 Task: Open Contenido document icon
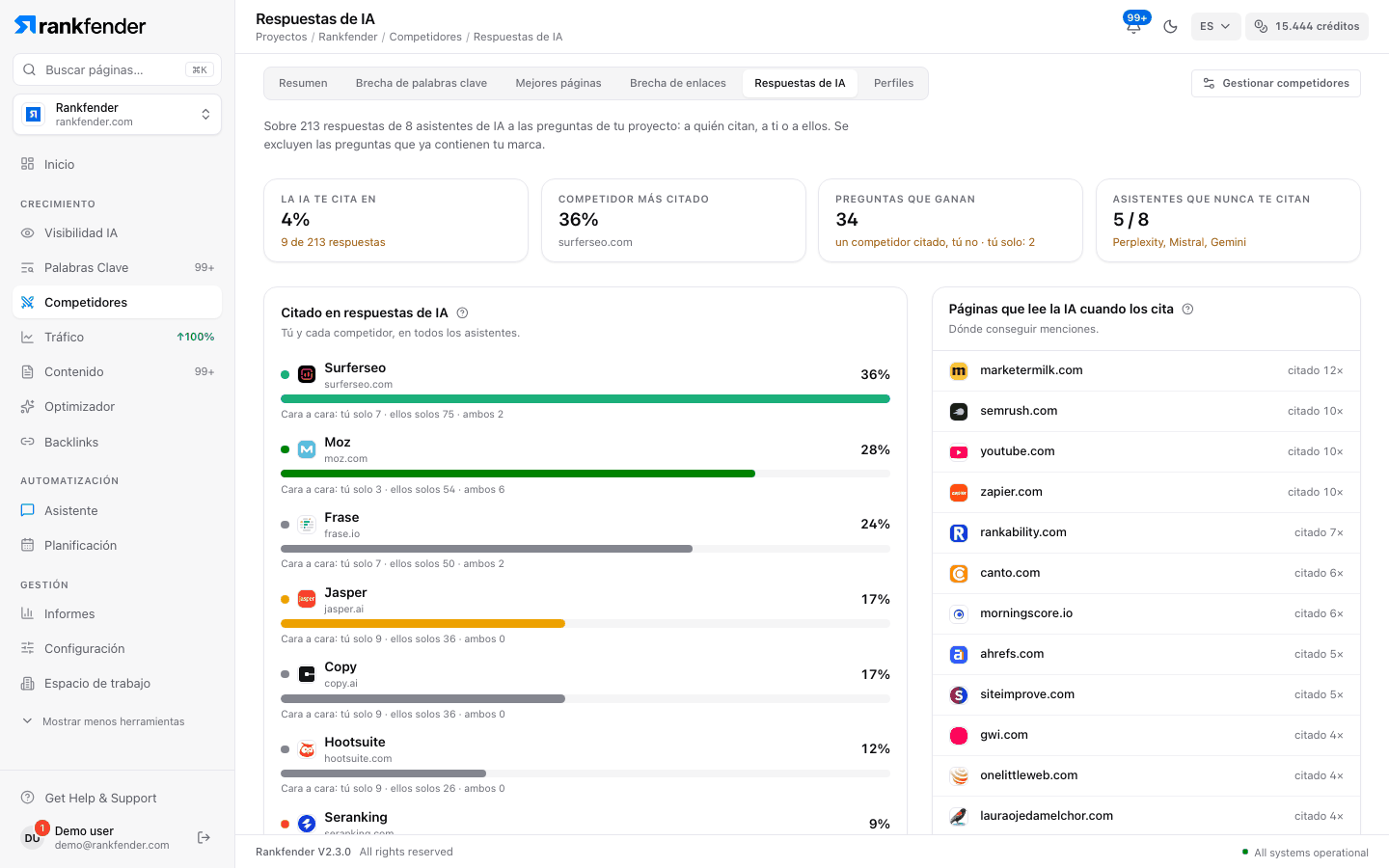pos(27,371)
